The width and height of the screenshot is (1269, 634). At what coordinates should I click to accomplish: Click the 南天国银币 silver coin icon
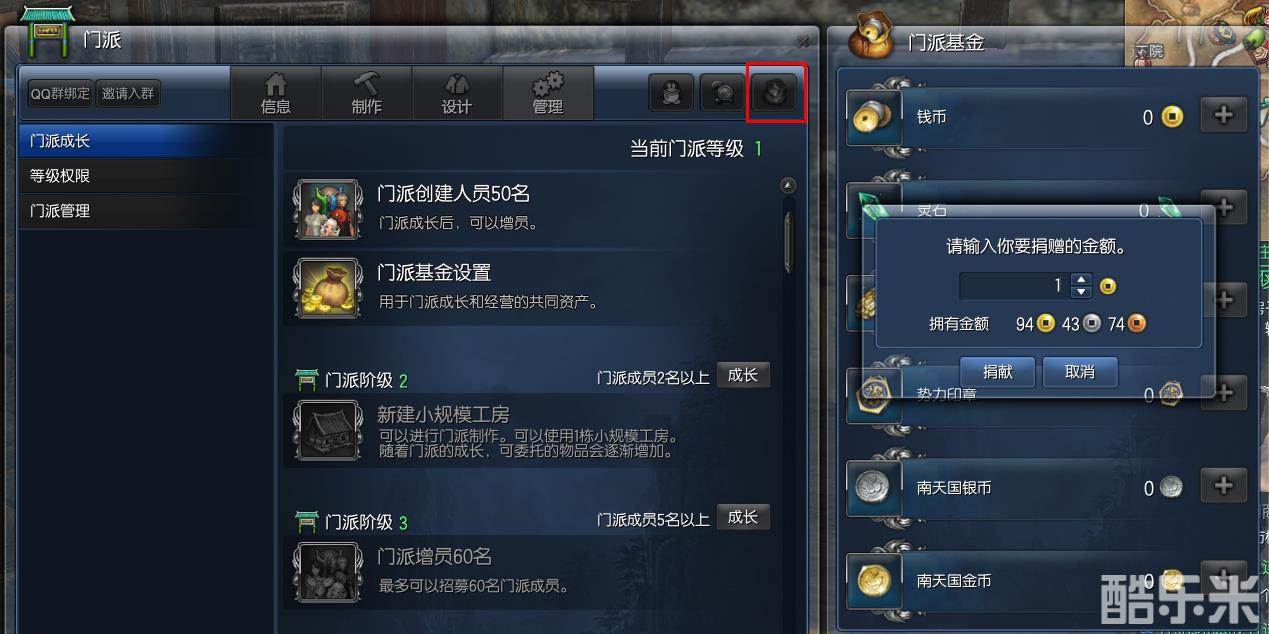pos(874,488)
